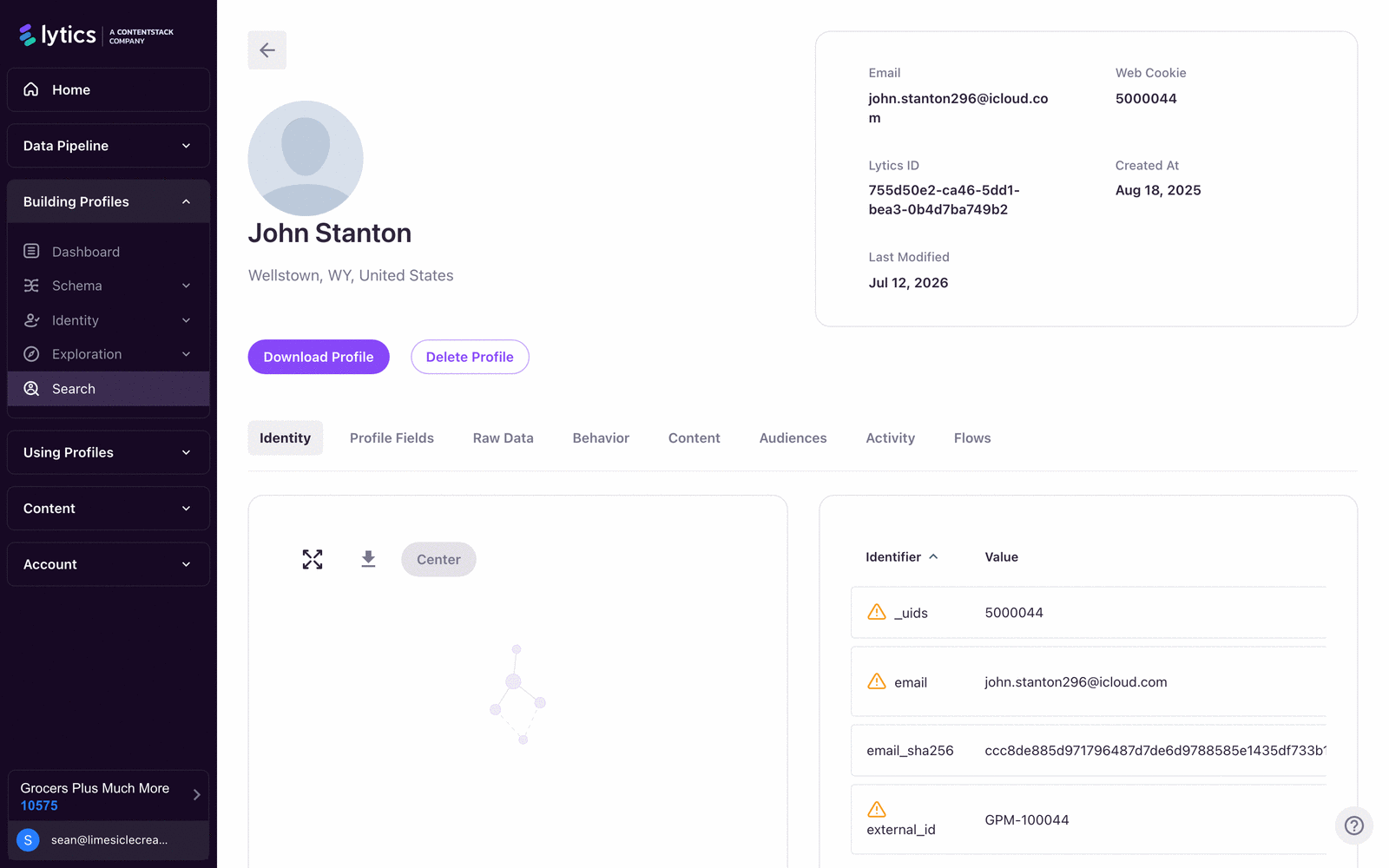Click the John Stanton name heading
The height and width of the screenshot is (868, 1389).
[330, 233]
